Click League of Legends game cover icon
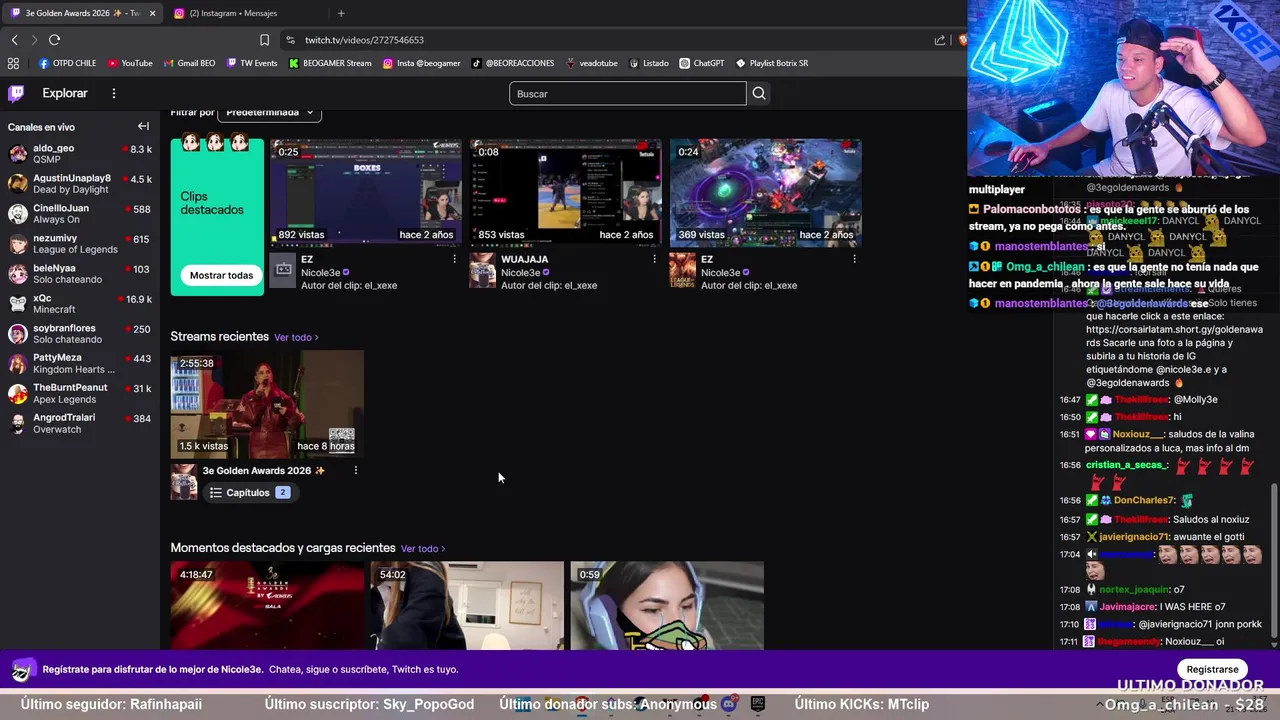The height and width of the screenshot is (720, 1280). [x=683, y=270]
